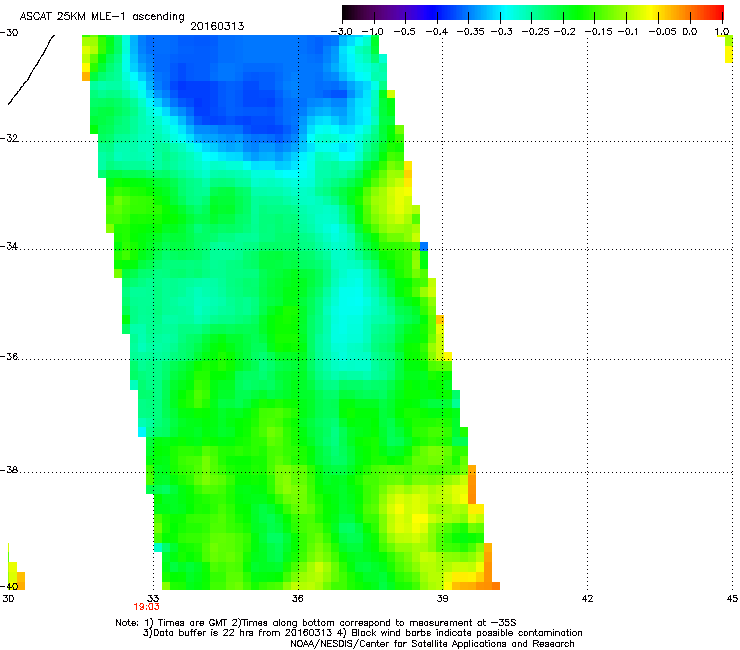Click the longitude label 33
The width and height of the screenshot is (740, 650).
click(x=153, y=599)
